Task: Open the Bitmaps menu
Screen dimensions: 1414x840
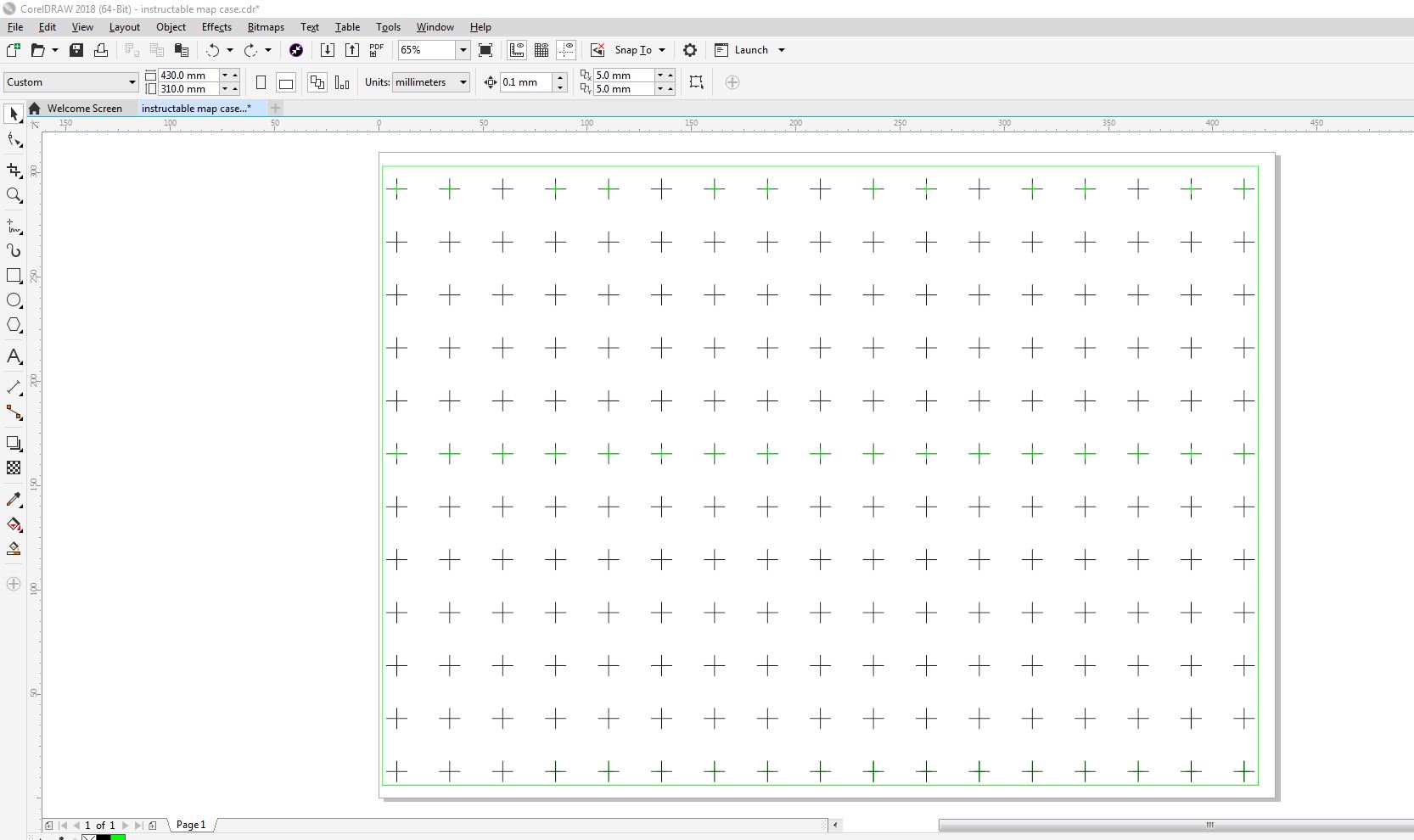Action: [x=266, y=27]
